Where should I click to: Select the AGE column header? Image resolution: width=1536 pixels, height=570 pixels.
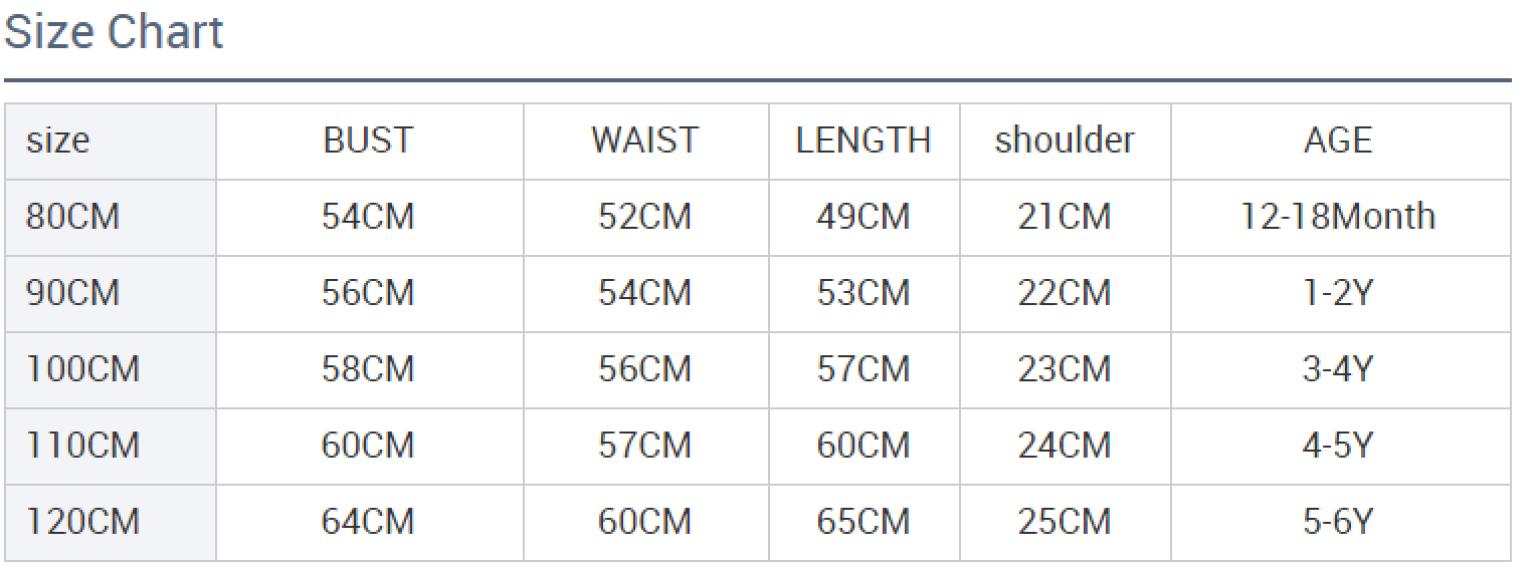click(x=1338, y=141)
